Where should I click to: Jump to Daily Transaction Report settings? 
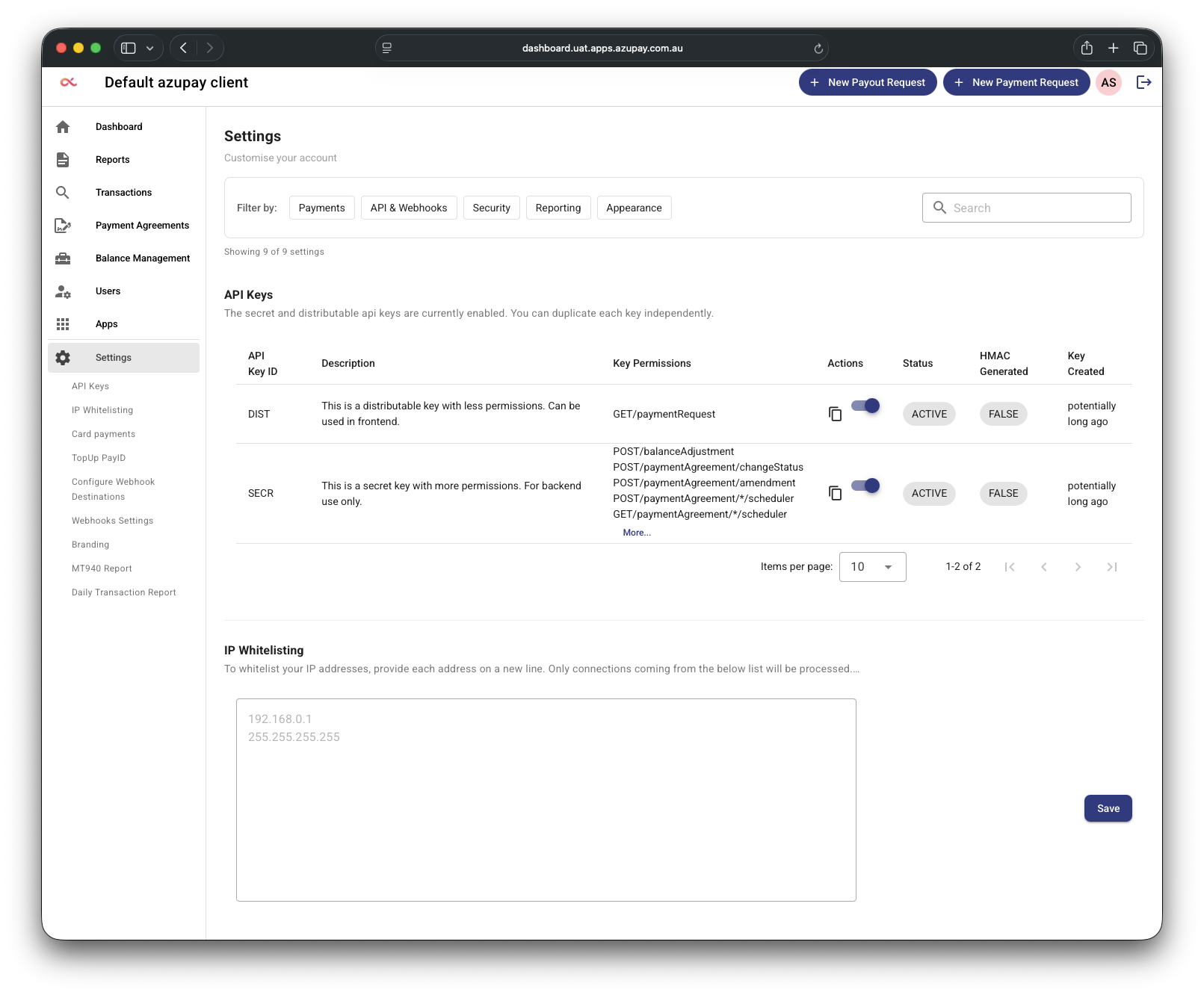[124, 592]
